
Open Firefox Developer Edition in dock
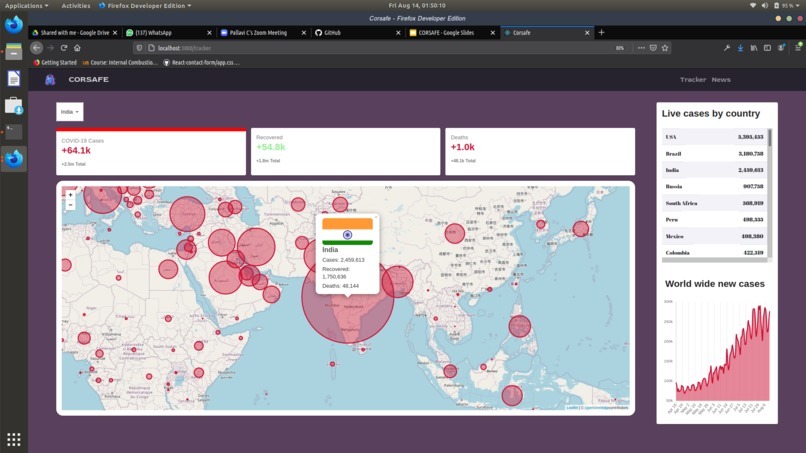pyautogui.click(x=14, y=158)
